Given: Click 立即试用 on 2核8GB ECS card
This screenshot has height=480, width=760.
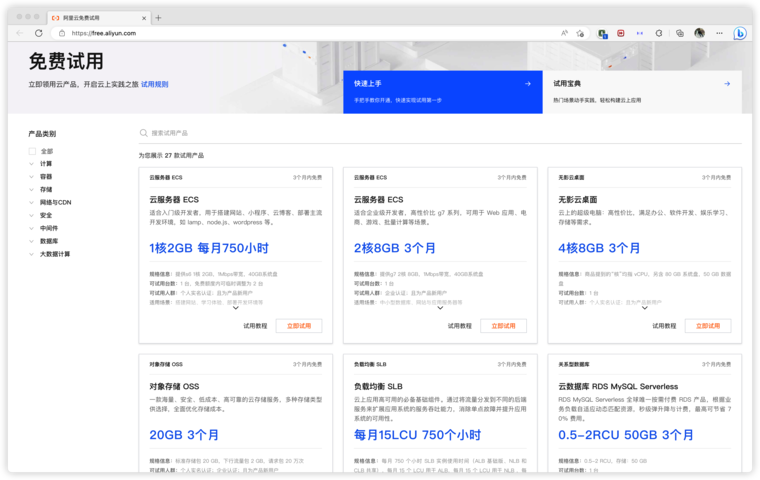Looking at the screenshot, I should pyautogui.click(x=504, y=326).
